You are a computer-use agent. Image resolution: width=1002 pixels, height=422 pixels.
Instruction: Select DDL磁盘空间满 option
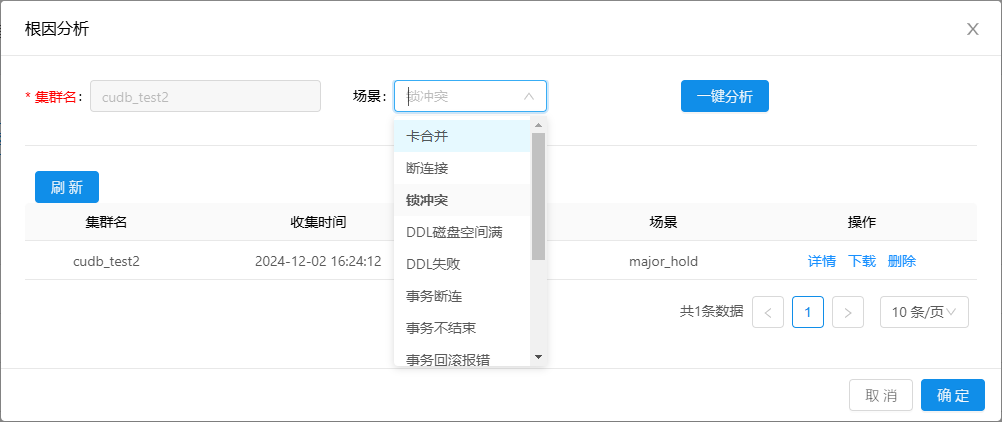463,232
